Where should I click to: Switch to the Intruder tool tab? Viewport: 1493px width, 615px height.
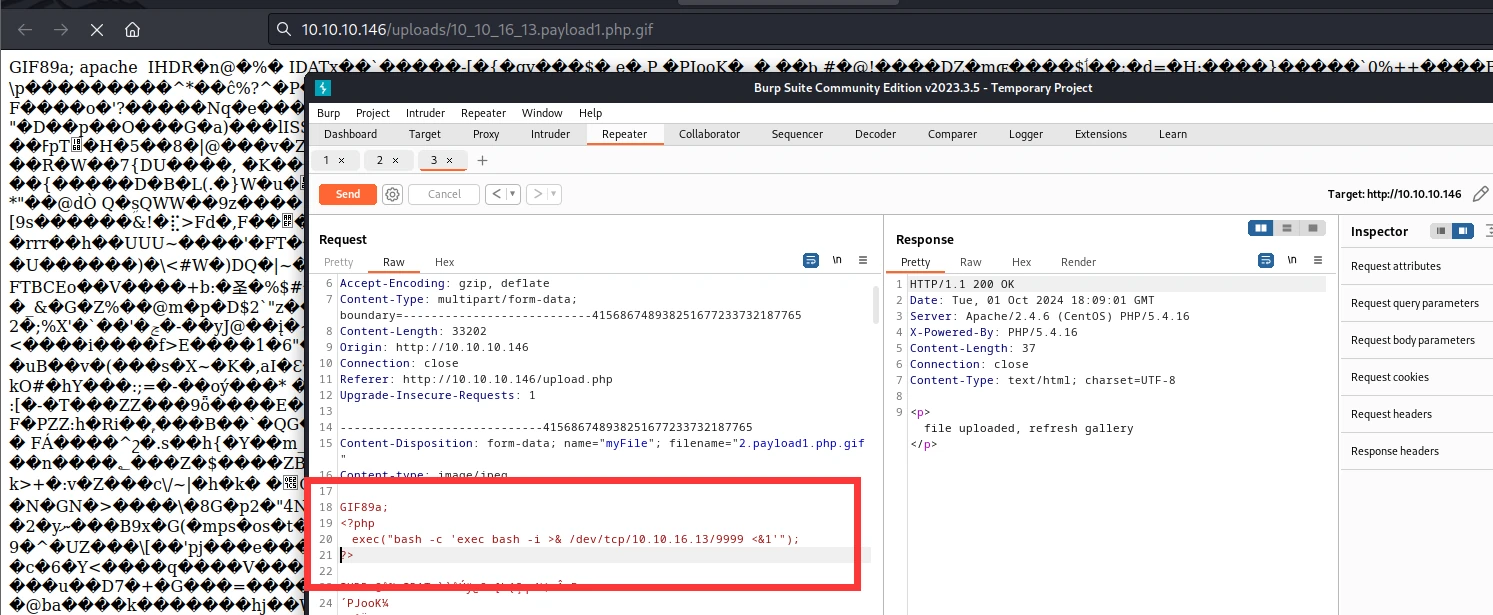[550, 134]
